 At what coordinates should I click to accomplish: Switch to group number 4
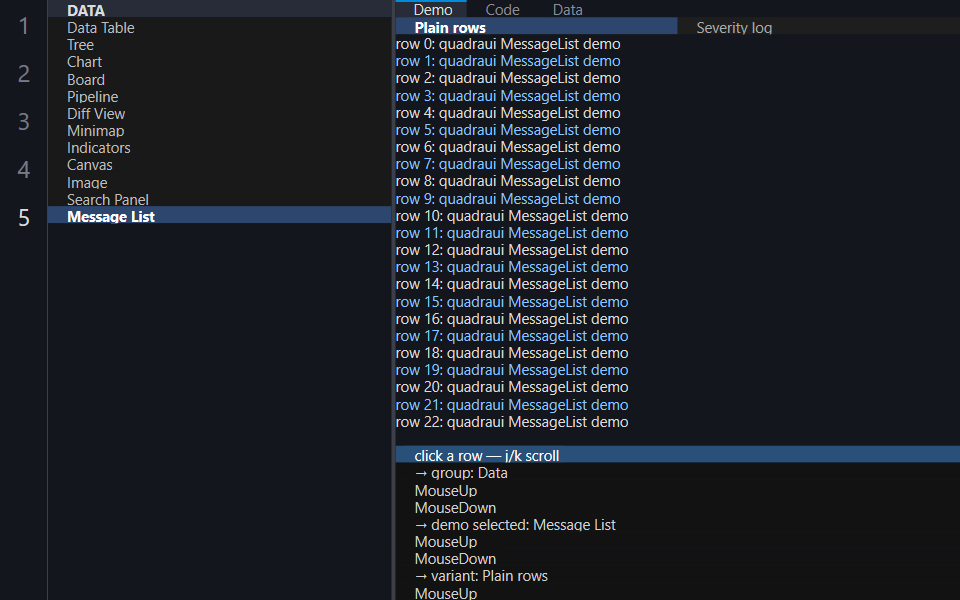(x=24, y=169)
